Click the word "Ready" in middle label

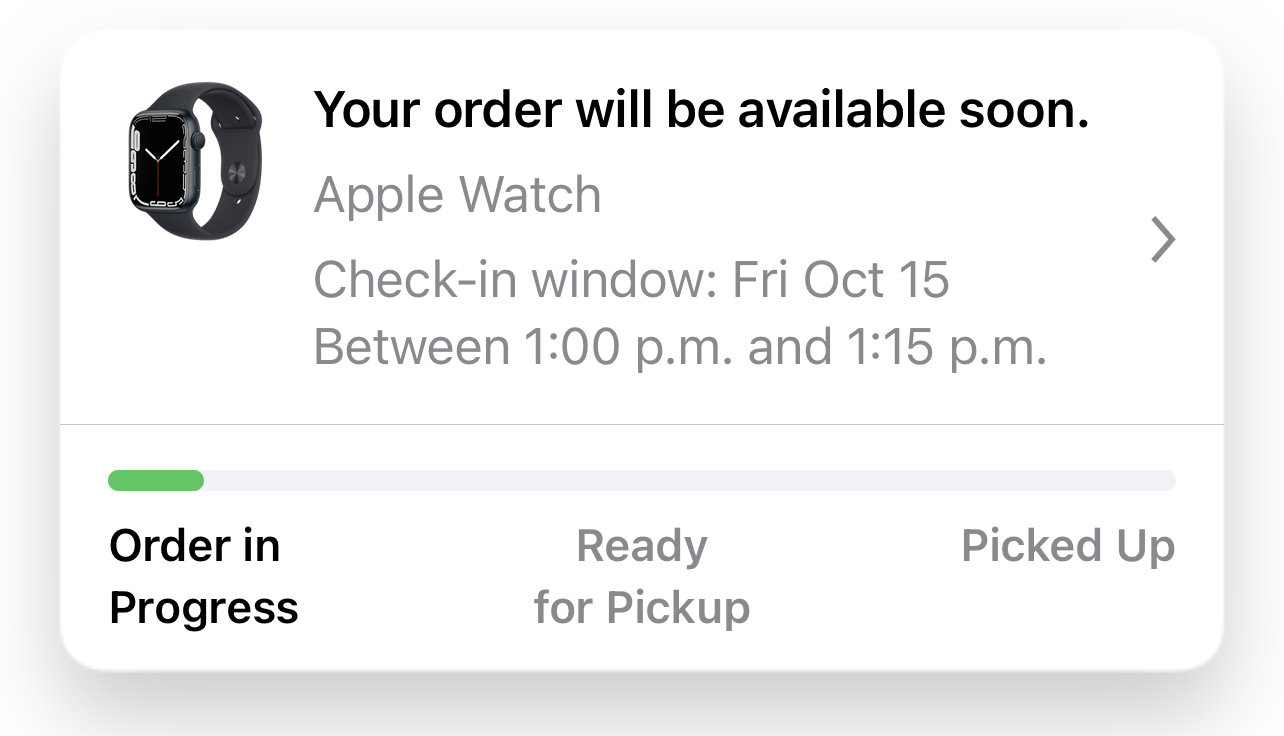642,546
